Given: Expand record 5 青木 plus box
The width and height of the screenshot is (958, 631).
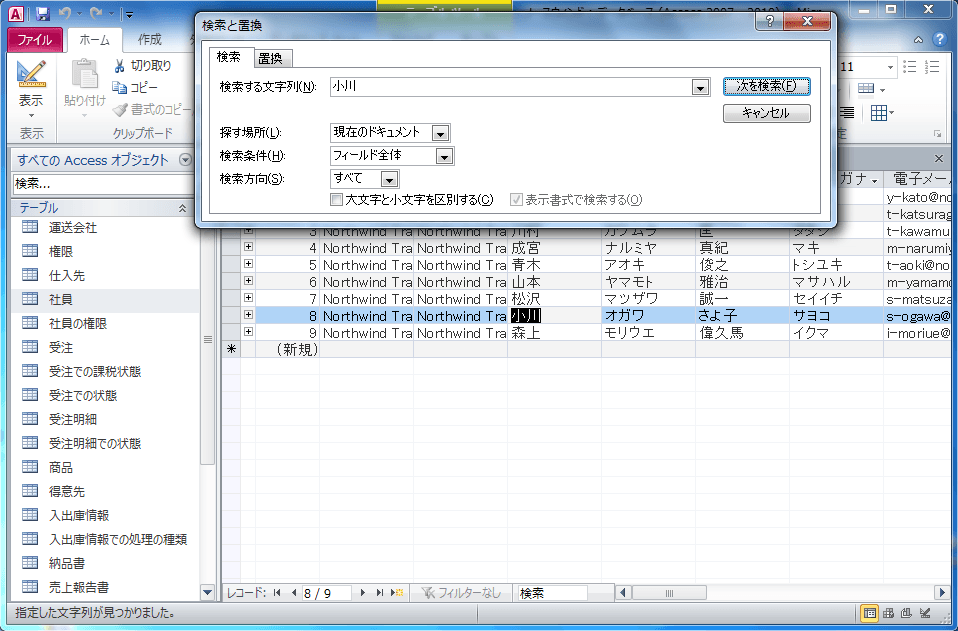Looking at the screenshot, I should pos(249,264).
